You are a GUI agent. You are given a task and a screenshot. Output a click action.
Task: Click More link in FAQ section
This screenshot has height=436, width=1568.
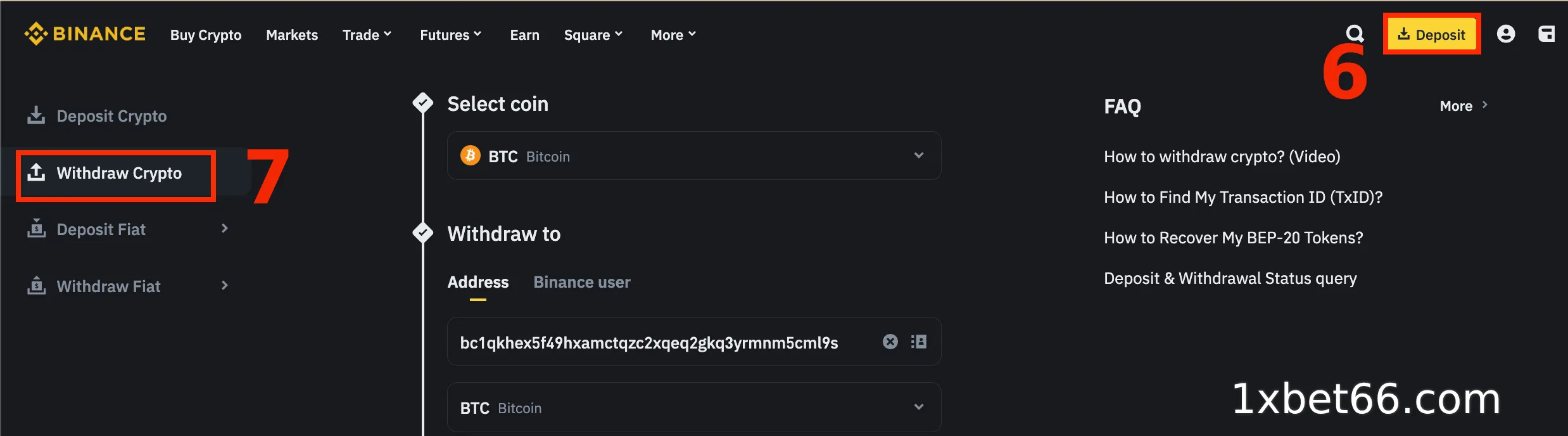click(1462, 106)
